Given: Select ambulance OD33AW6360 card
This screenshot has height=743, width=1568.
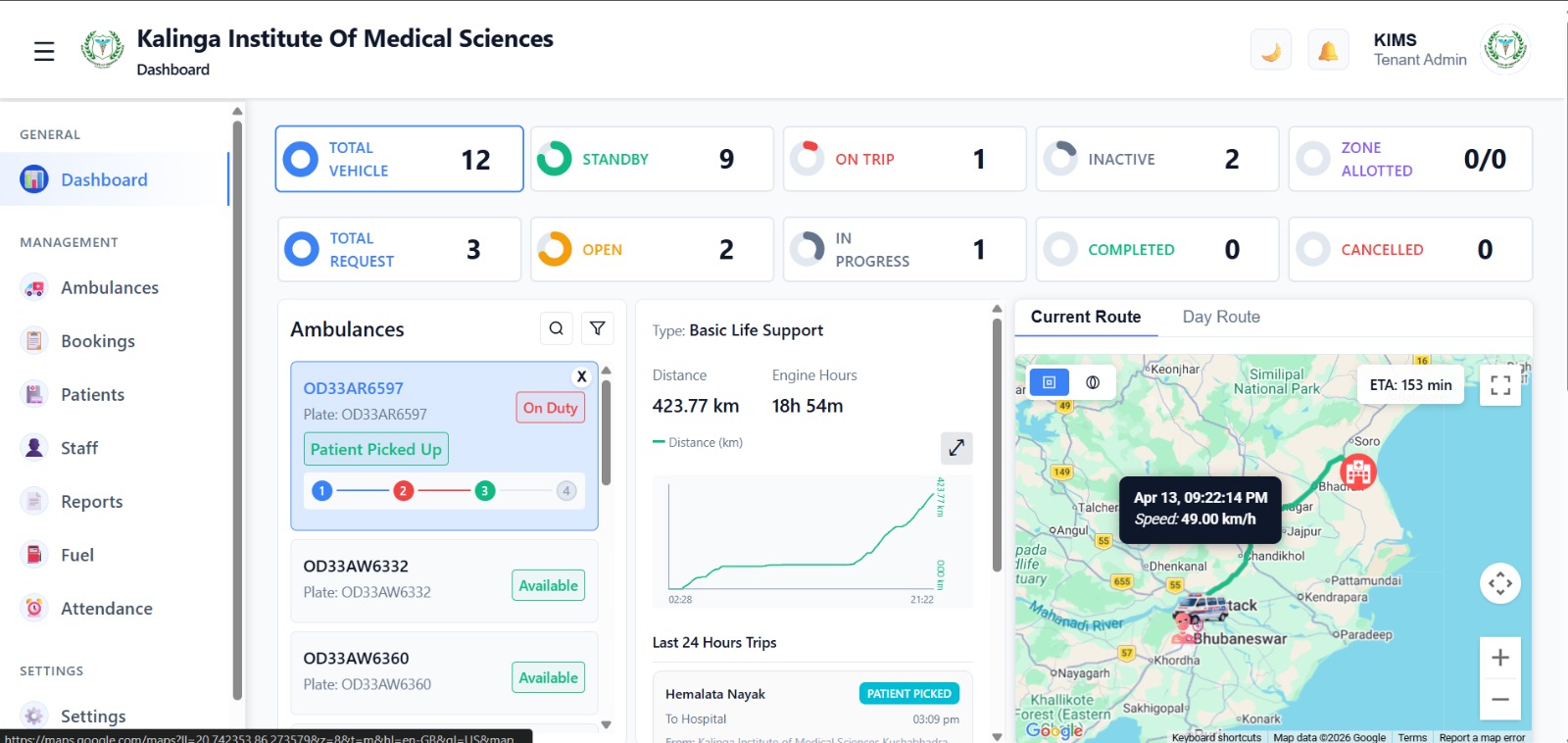Looking at the screenshot, I should 444,672.
